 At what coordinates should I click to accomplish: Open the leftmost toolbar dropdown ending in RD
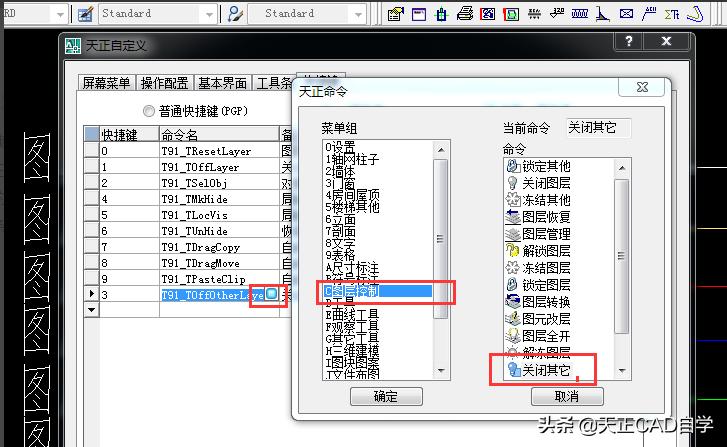click(x=60, y=14)
